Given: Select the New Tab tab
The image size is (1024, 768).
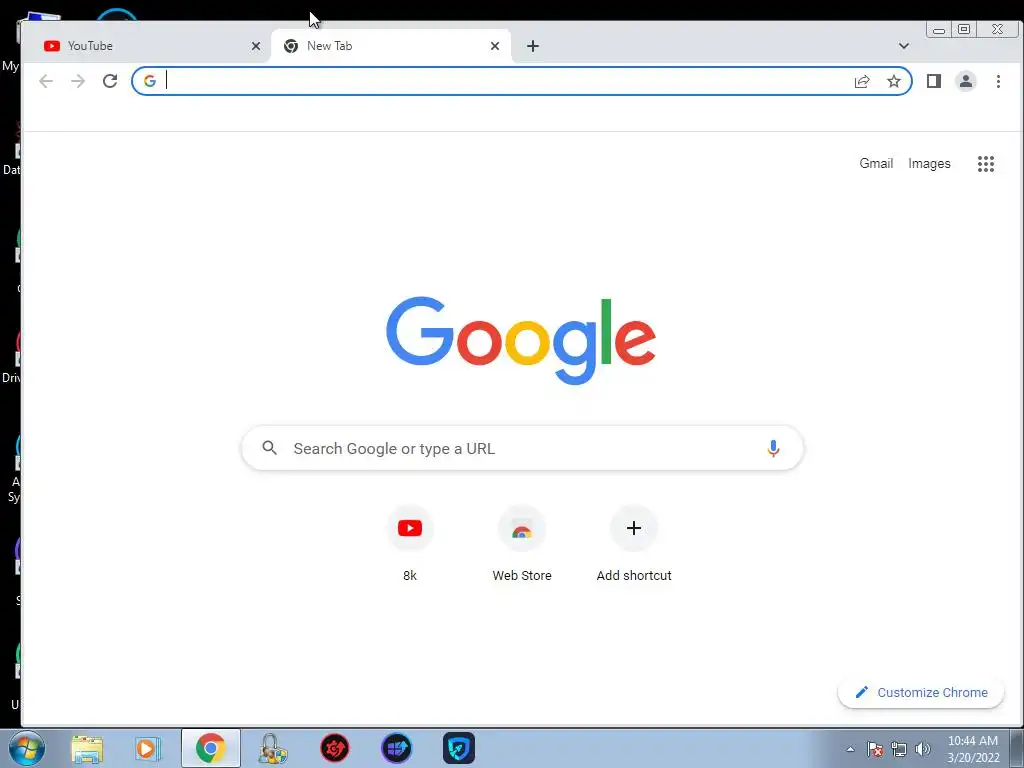Looking at the screenshot, I should click(x=391, y=46).
